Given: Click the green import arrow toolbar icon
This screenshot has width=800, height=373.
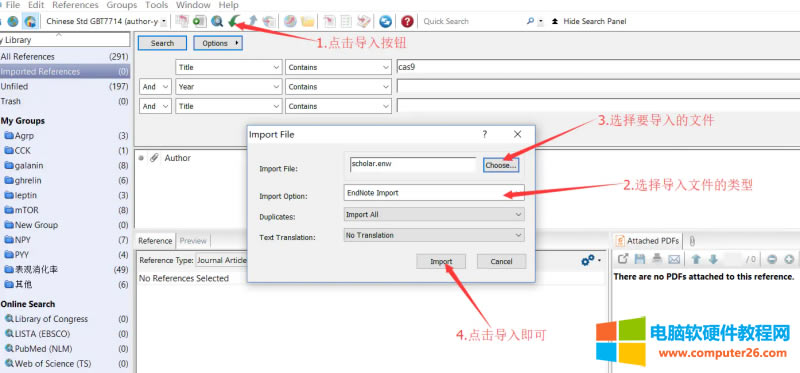Looking at the screenshot, I should 234,21.
